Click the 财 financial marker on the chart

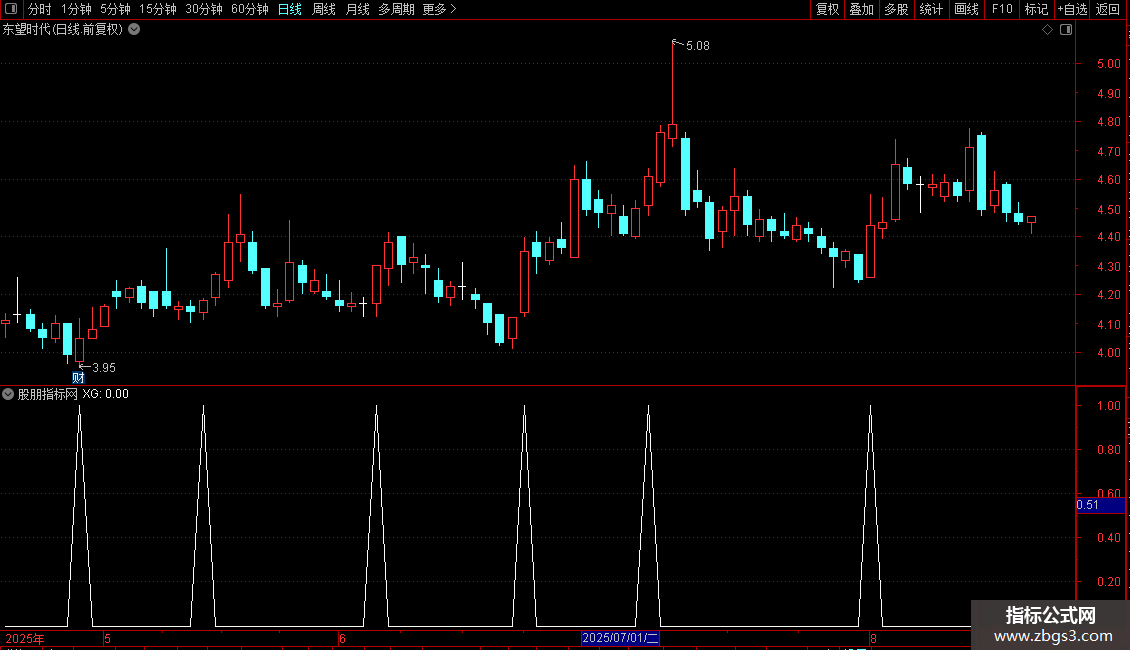79,378
